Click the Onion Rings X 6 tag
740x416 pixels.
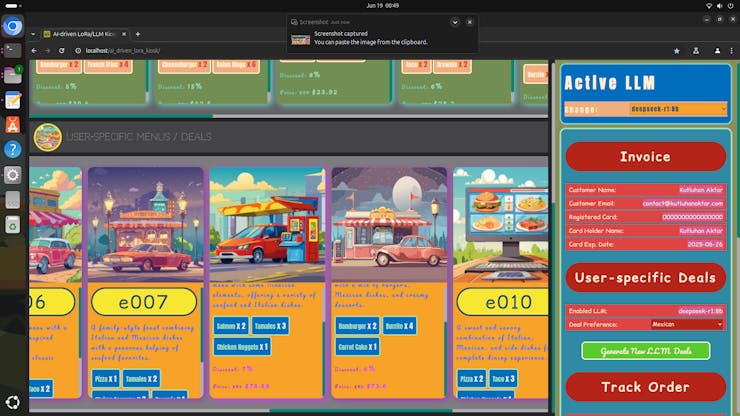point(236,65)
